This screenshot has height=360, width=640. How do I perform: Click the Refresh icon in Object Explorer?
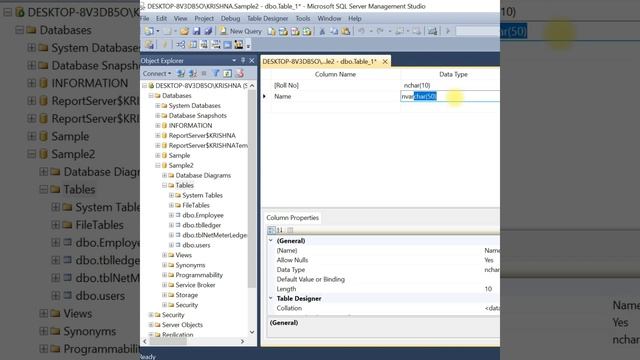[x=228, y=73]
